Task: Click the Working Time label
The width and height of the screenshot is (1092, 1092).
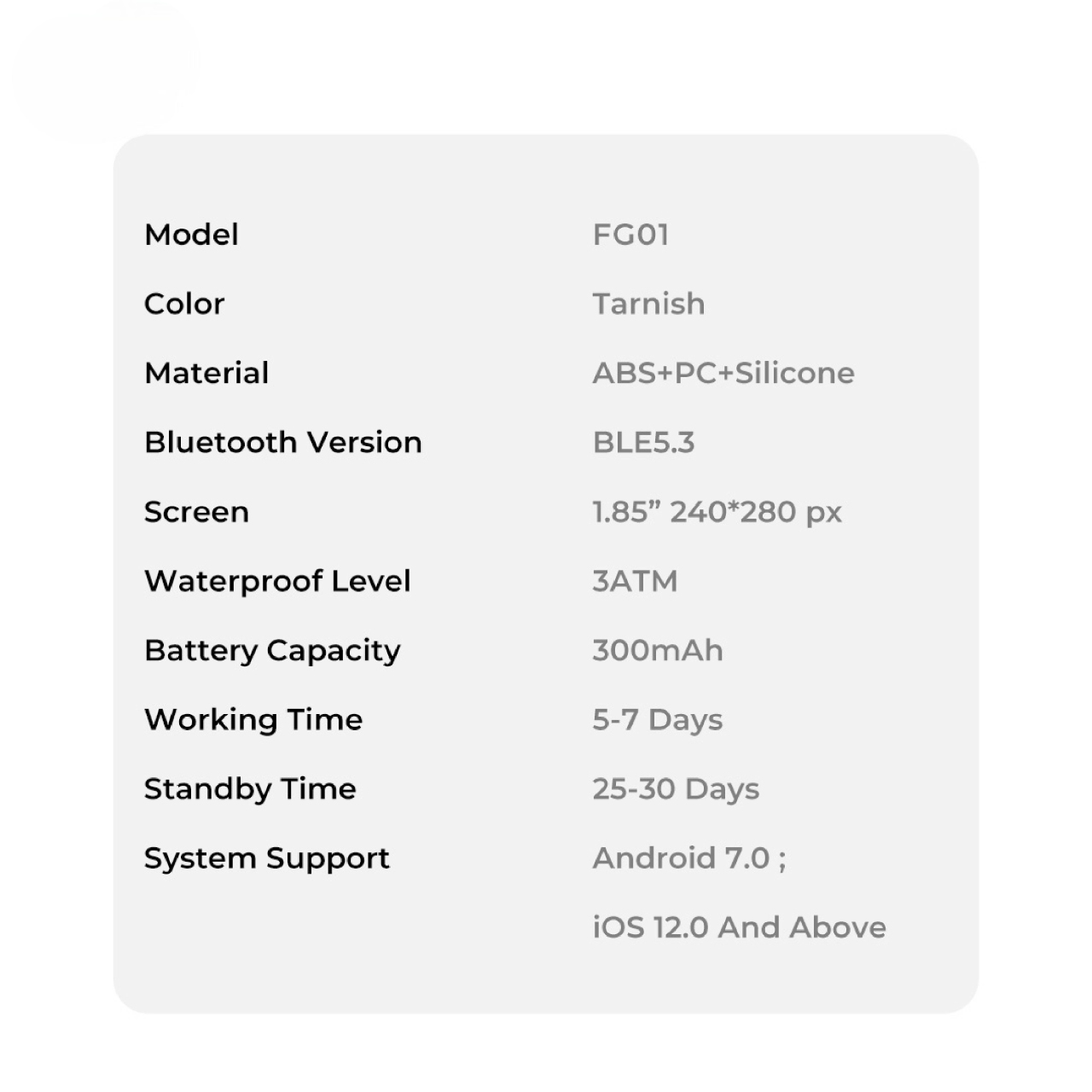Action: [x=253, y=719]
